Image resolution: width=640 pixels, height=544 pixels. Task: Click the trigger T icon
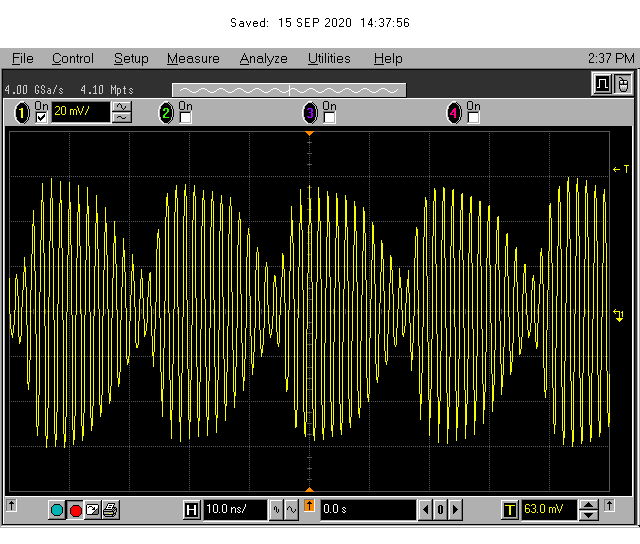pos(510,510)
